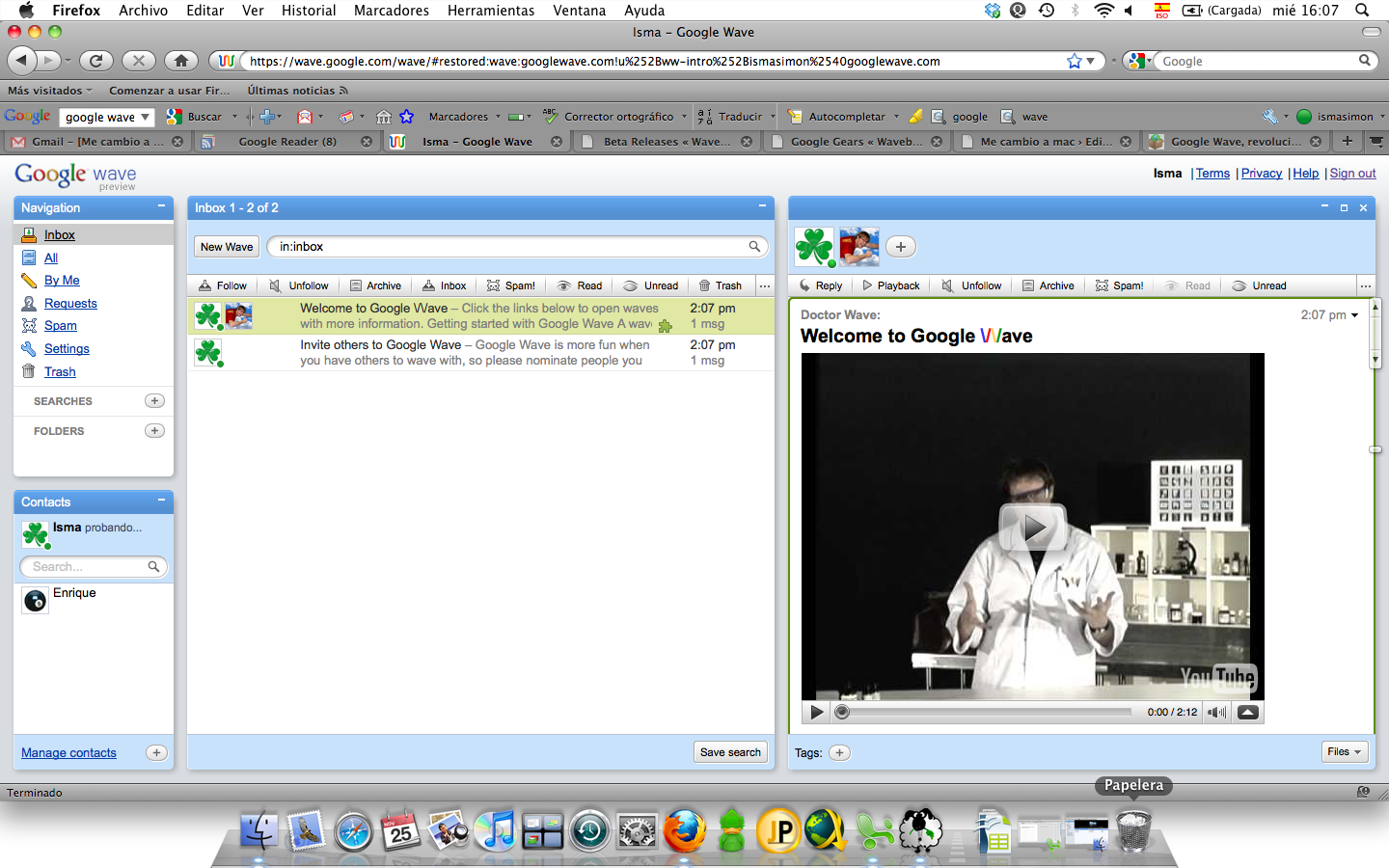
Task: Minimize the Inbox panel
Action: pos(762,206)
